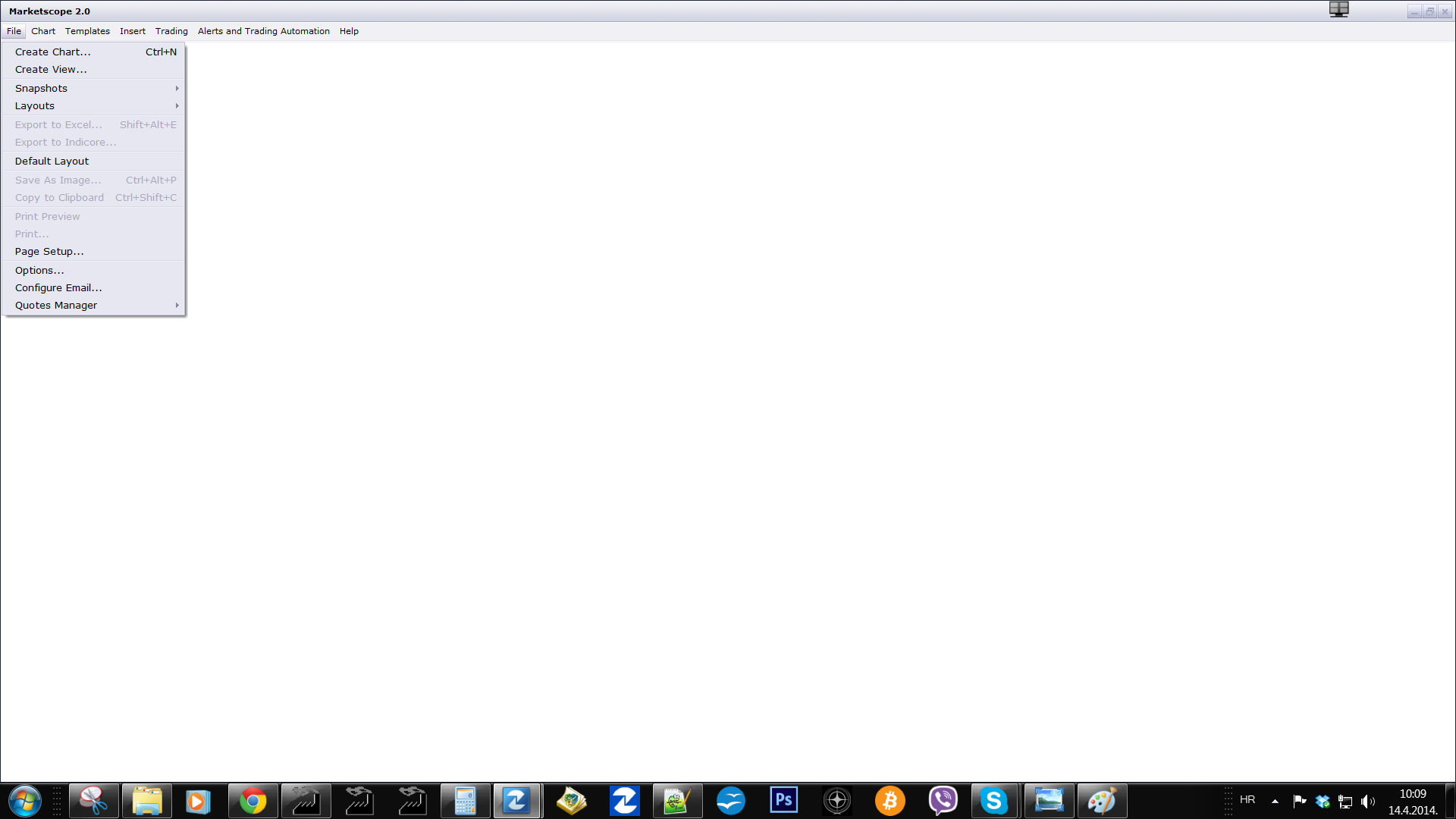Open Dropbox tray icon
Screen dimensions: 1456x819
pyautogui.click(x=1323, y=801)
